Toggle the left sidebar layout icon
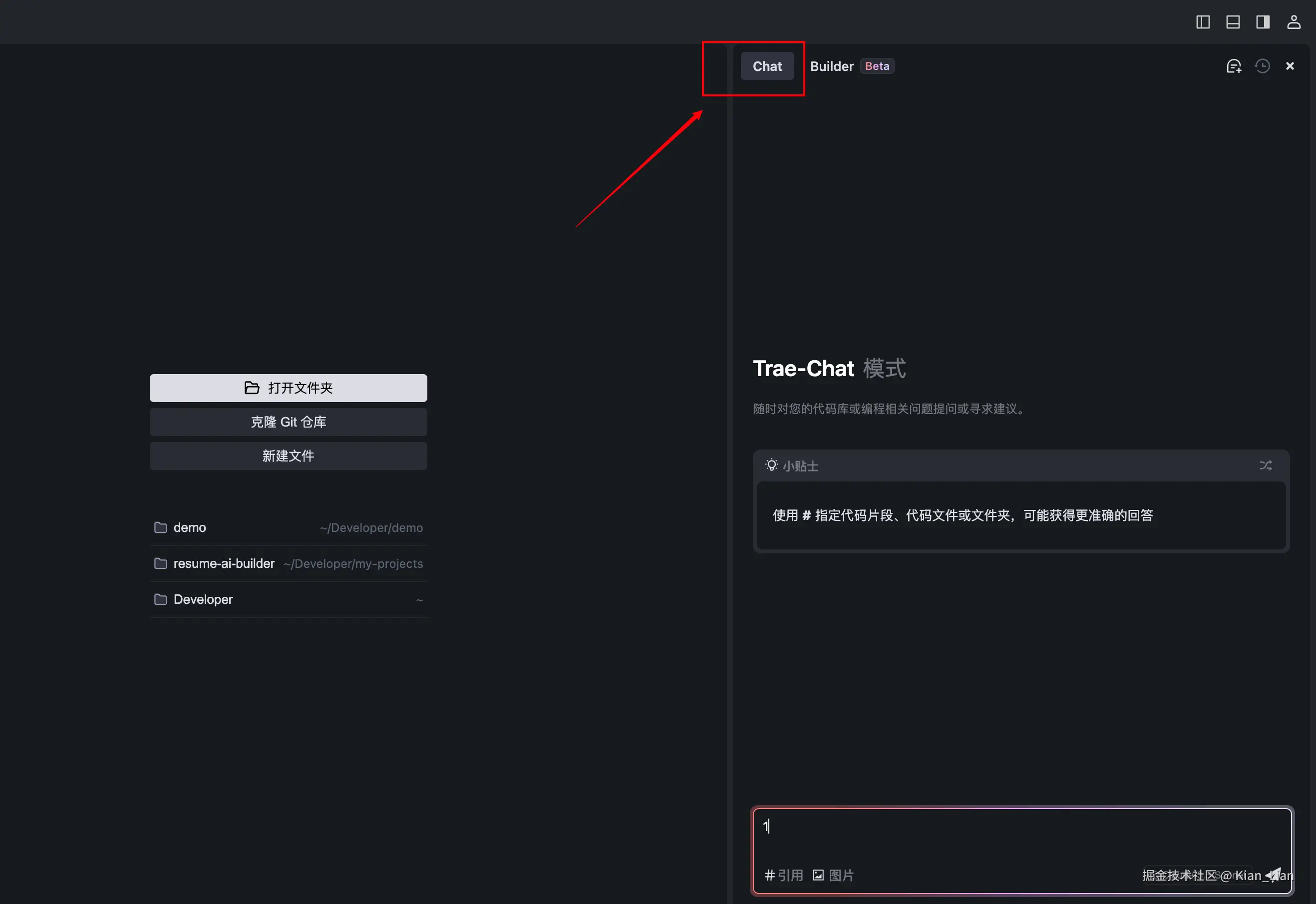The width and height of the screenshot is (1316, 904). pyautogui.click(x=1203, y=22)
